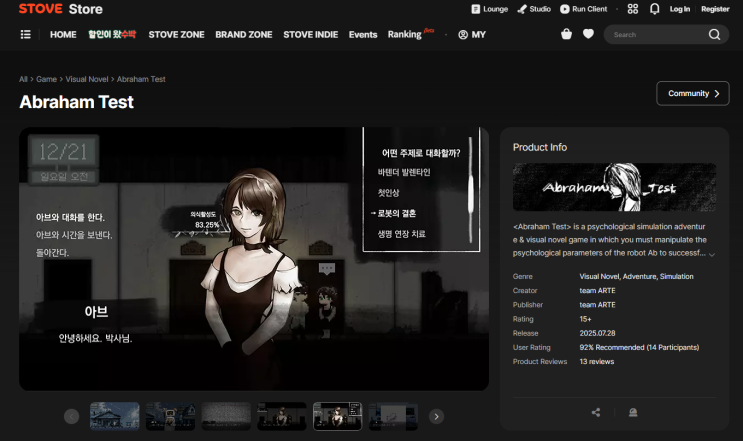
Task: Click the report siren icon
Action: pyautogui.click(x=633, y=413)
